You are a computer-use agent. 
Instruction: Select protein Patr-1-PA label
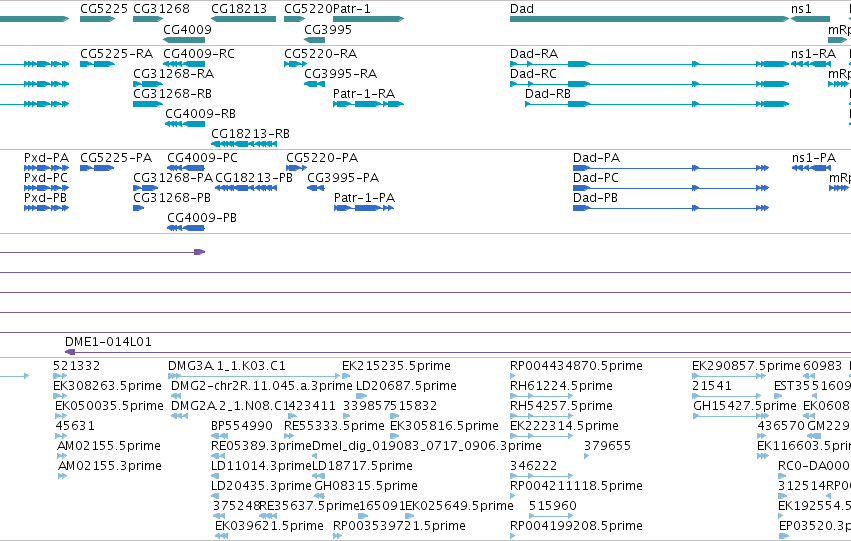[x=364, y=198]
